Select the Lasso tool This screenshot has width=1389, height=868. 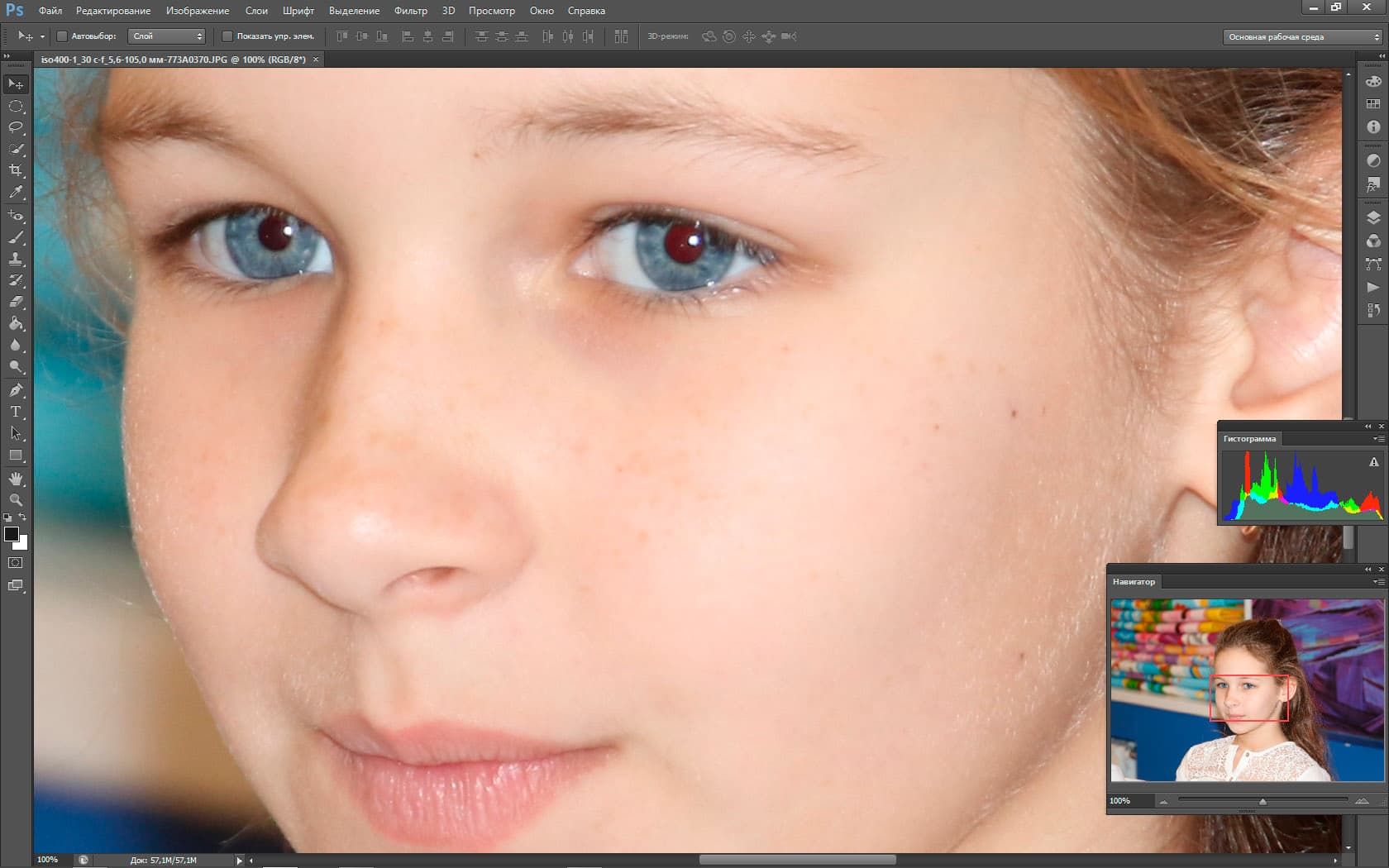(x=16, y=127)
